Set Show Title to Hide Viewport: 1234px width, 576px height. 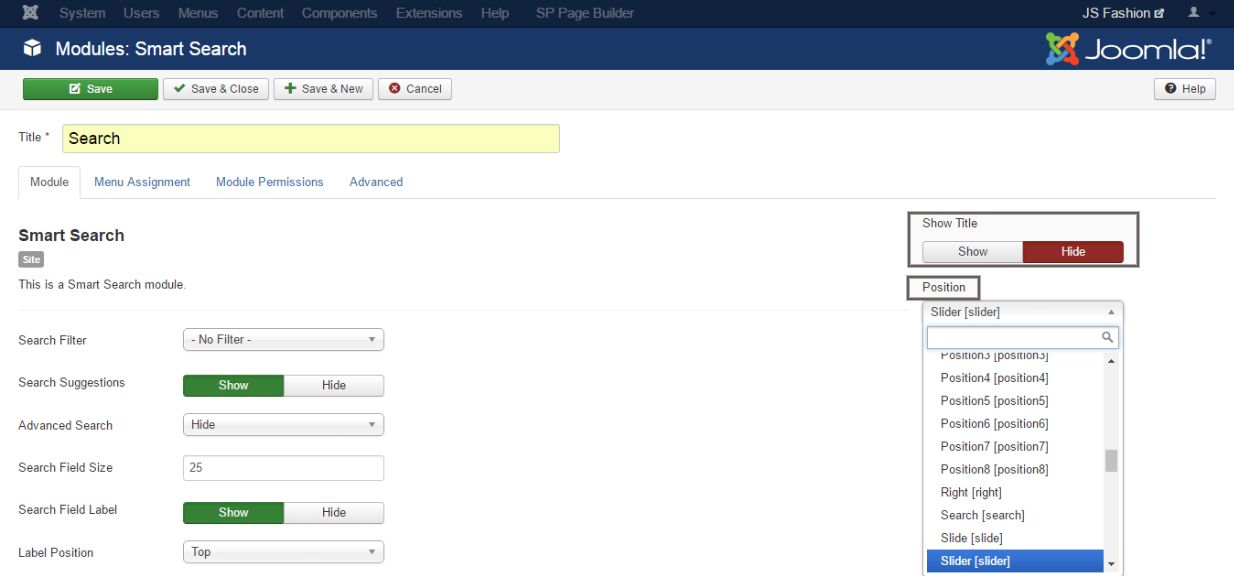[x=1073, y=252]
